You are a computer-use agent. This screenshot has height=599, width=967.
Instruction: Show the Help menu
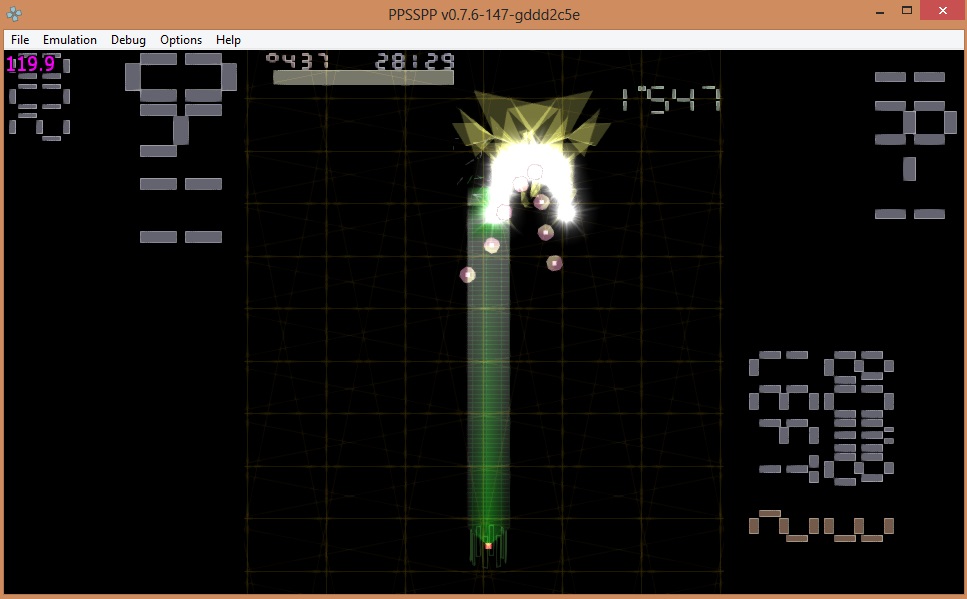point(228,40)
